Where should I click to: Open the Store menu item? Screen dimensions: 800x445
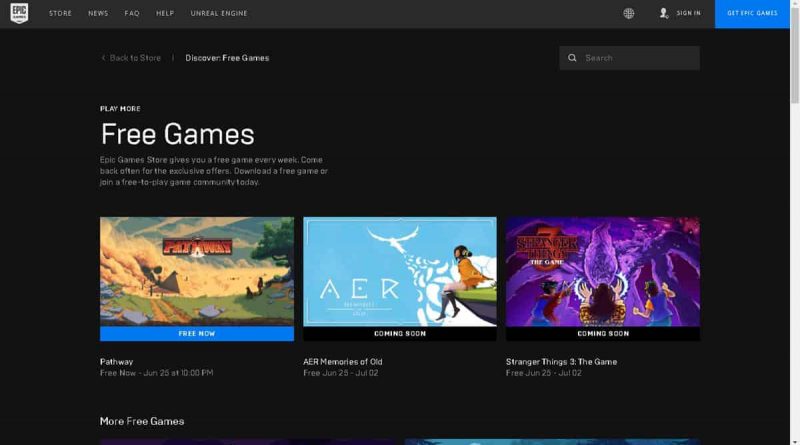(60, 14)
